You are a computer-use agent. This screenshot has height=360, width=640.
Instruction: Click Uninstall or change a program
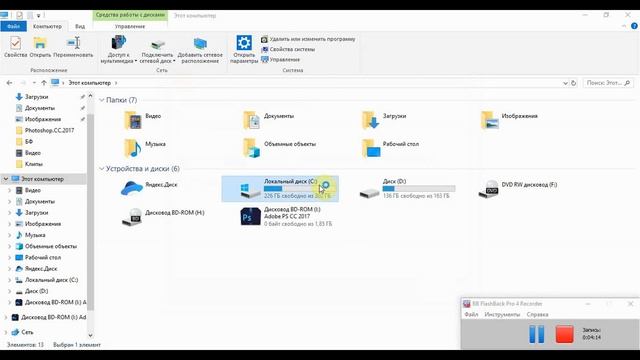[x=308, y=39]
